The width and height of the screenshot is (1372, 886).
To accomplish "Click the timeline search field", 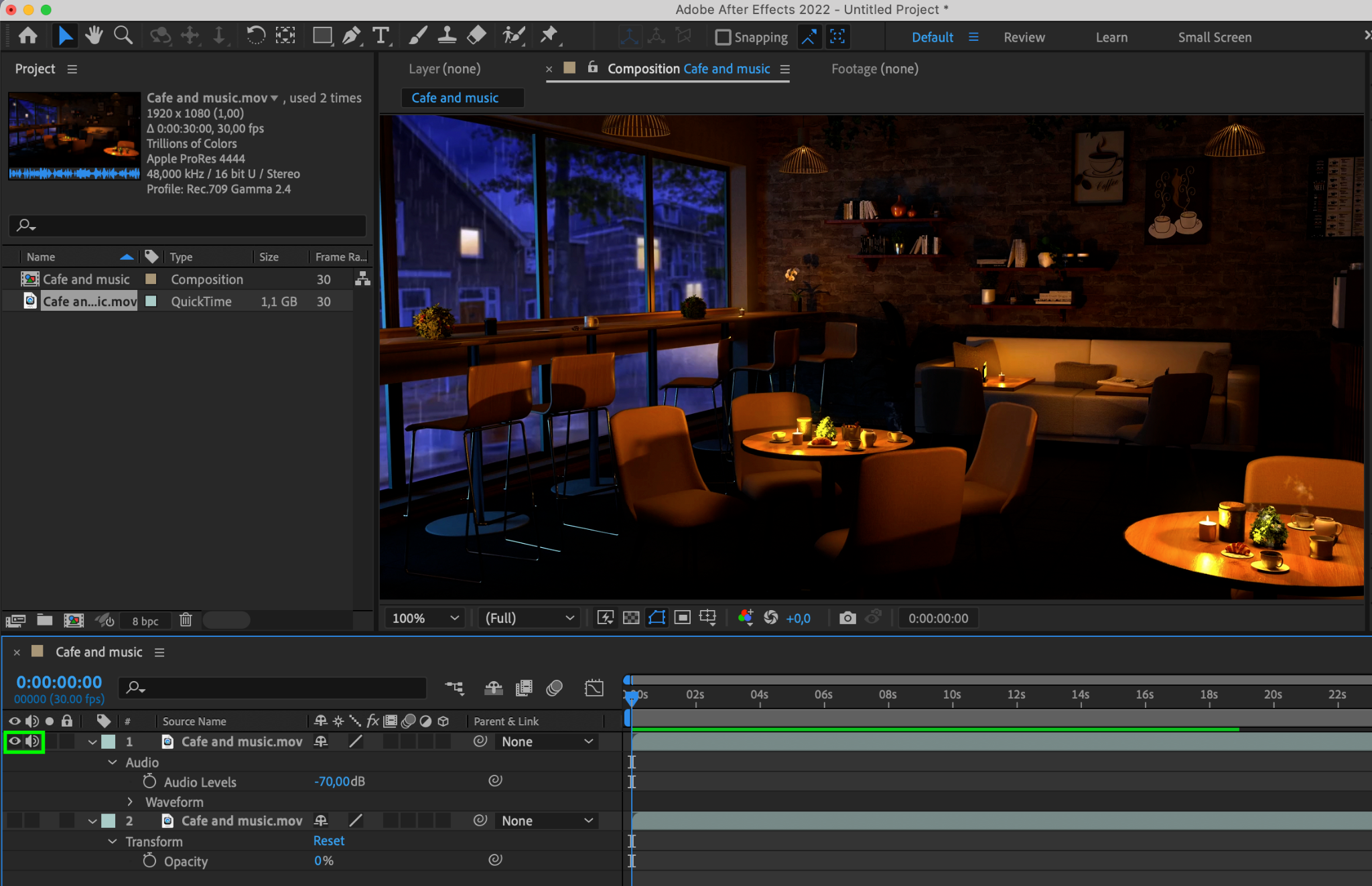I will (x=281, y=688).
